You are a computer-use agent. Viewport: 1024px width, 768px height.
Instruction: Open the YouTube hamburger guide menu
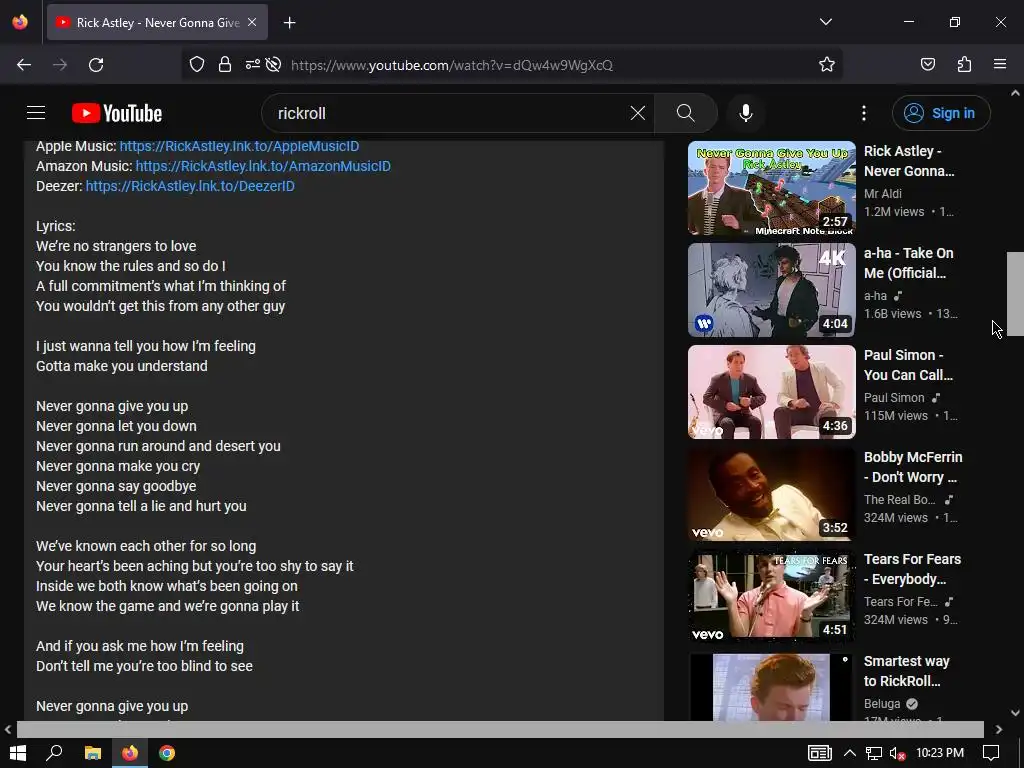point(36,113)
